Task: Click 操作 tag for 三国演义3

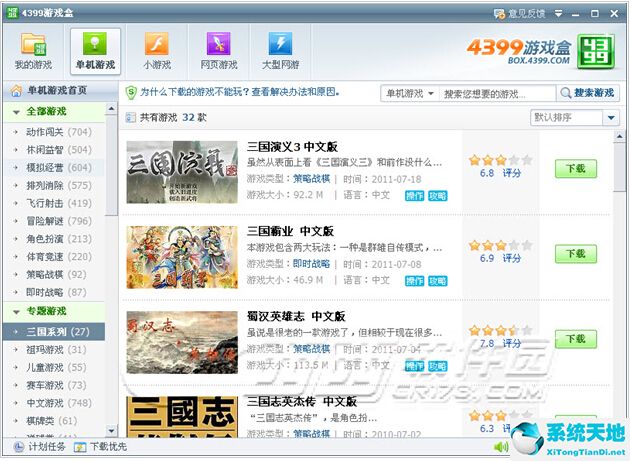Action: (x=414, y=196)
